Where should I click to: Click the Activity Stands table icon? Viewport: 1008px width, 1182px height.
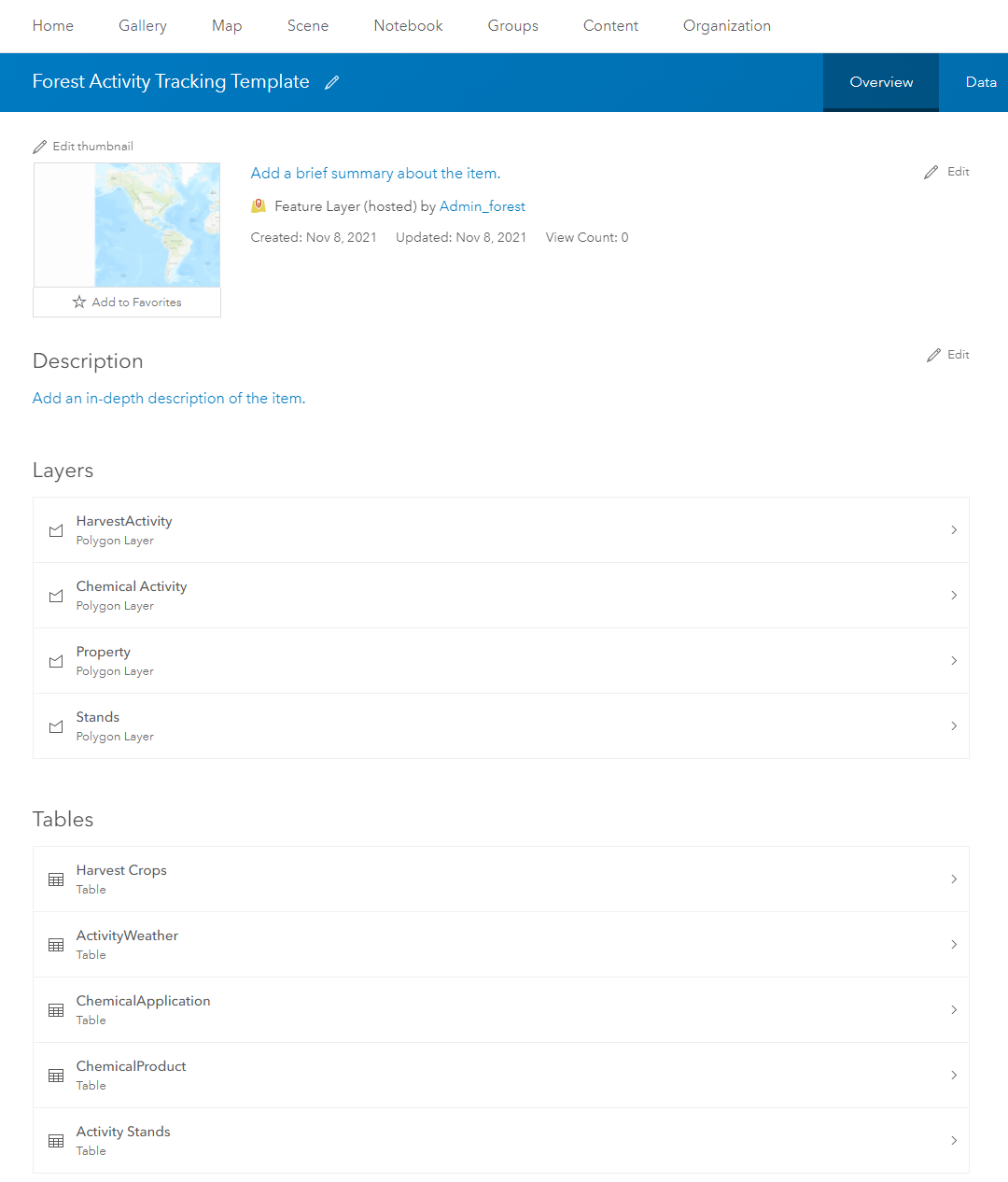point(56,1141)
